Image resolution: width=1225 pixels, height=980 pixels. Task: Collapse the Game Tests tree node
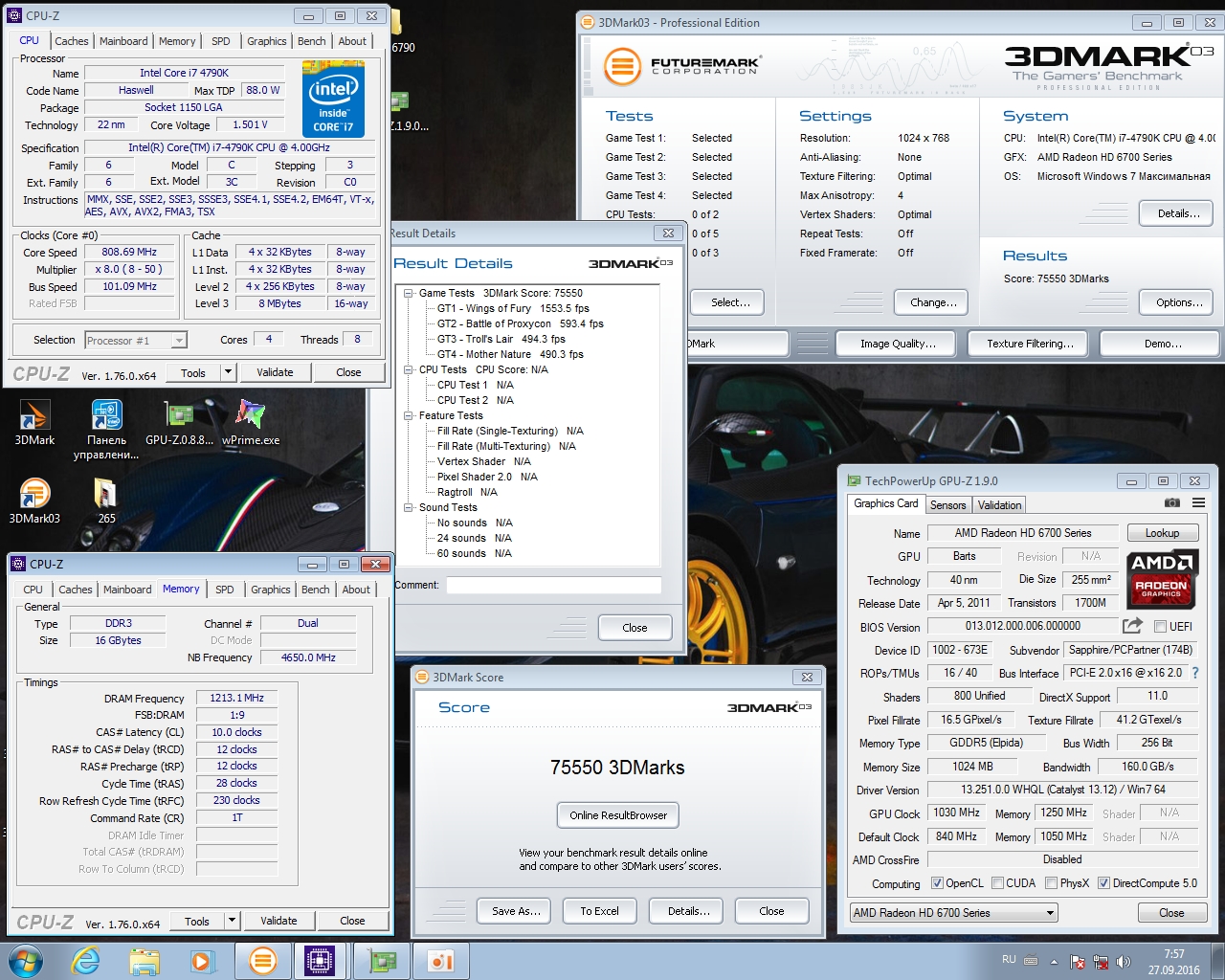click(x=409, y=293)
